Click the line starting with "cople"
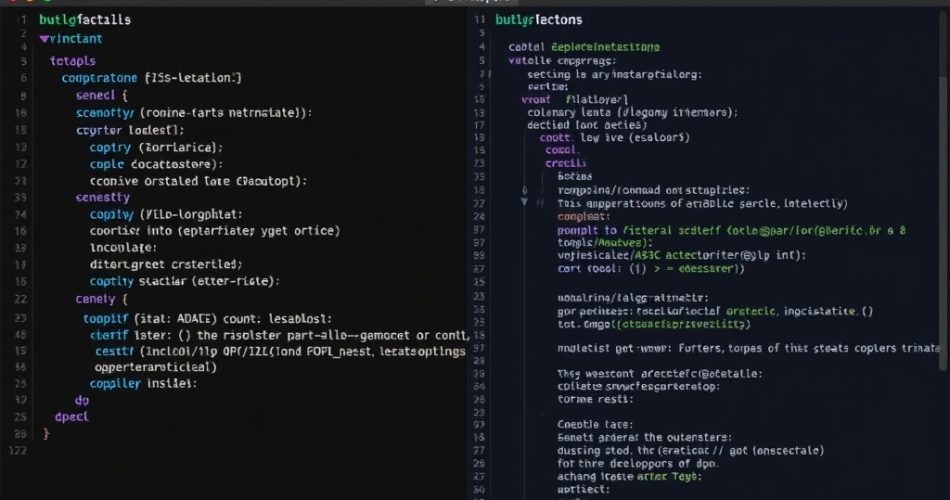 click(156, 165)
